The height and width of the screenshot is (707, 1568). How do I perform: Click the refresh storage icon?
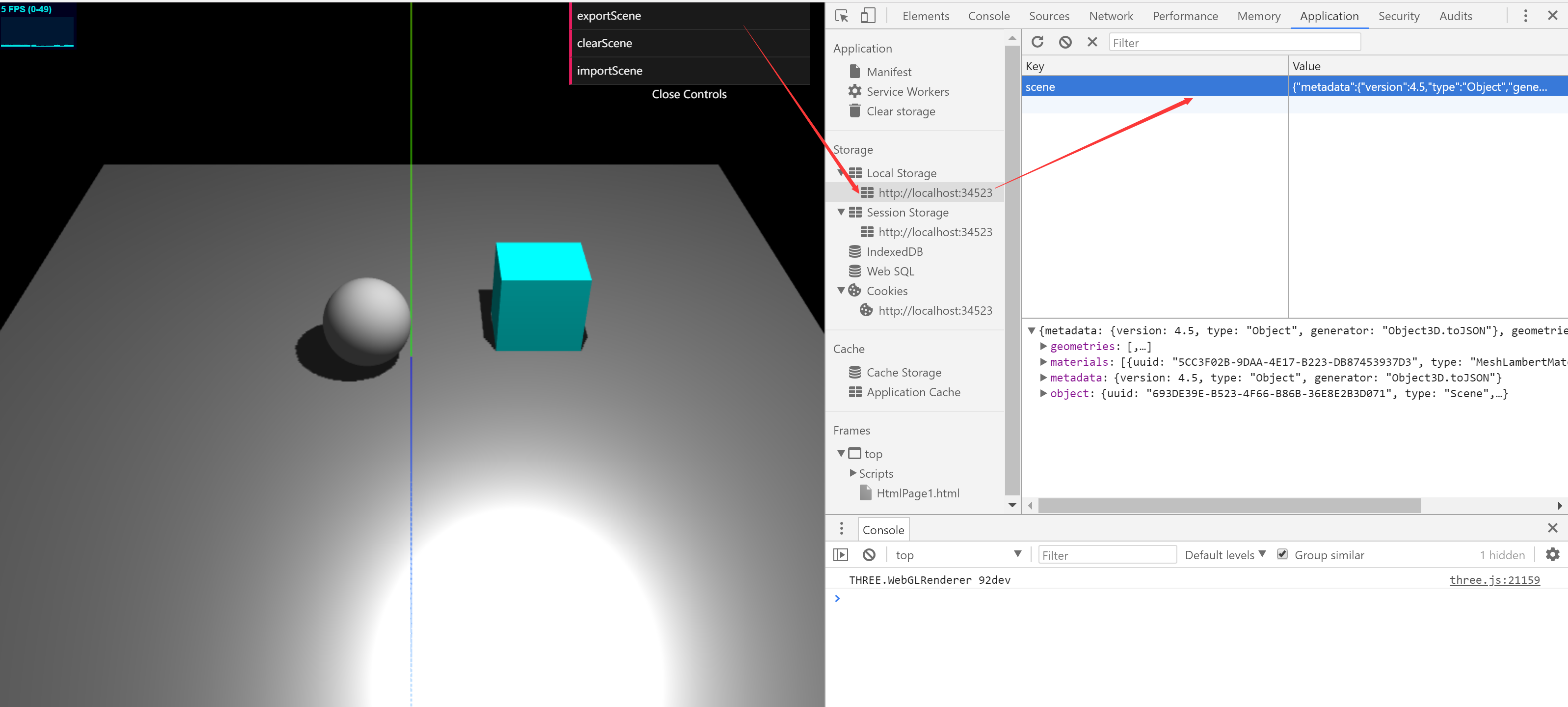pos(1037,42)
